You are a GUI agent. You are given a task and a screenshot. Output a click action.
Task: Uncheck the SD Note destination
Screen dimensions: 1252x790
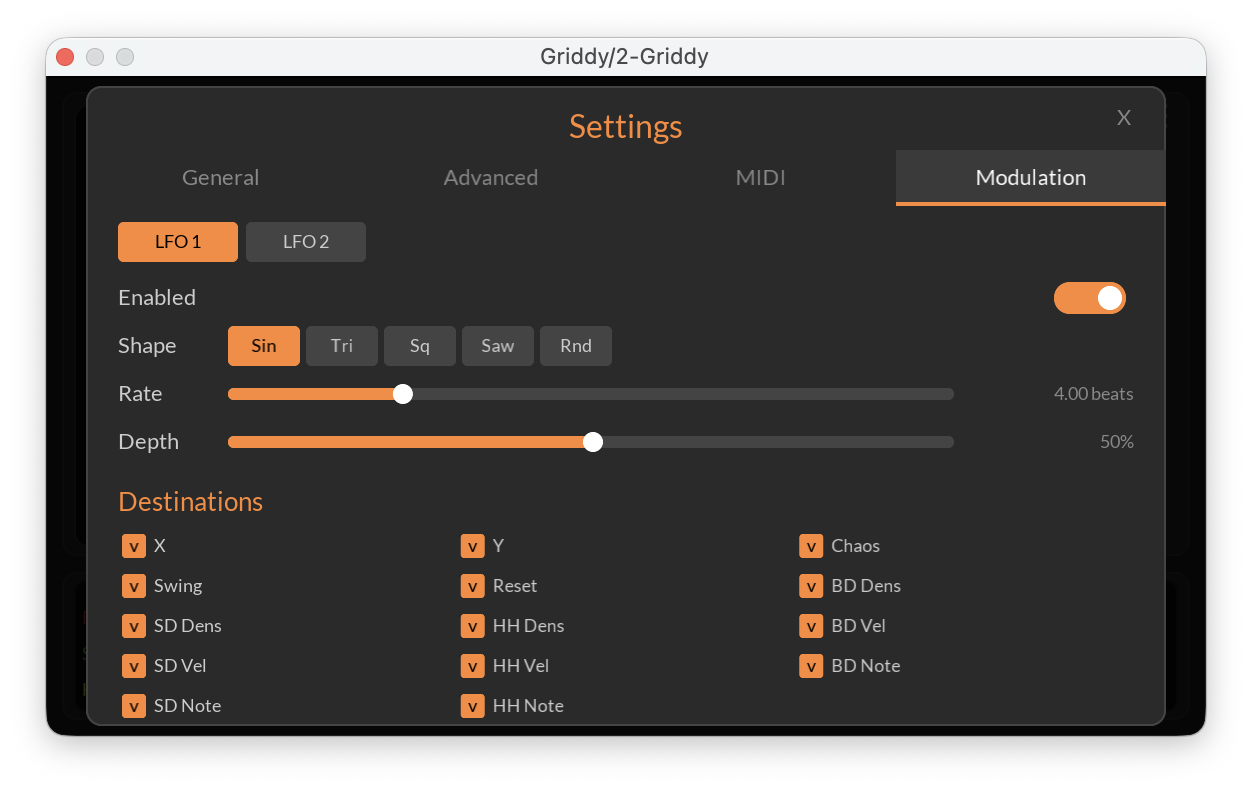[x=133, y=706]
